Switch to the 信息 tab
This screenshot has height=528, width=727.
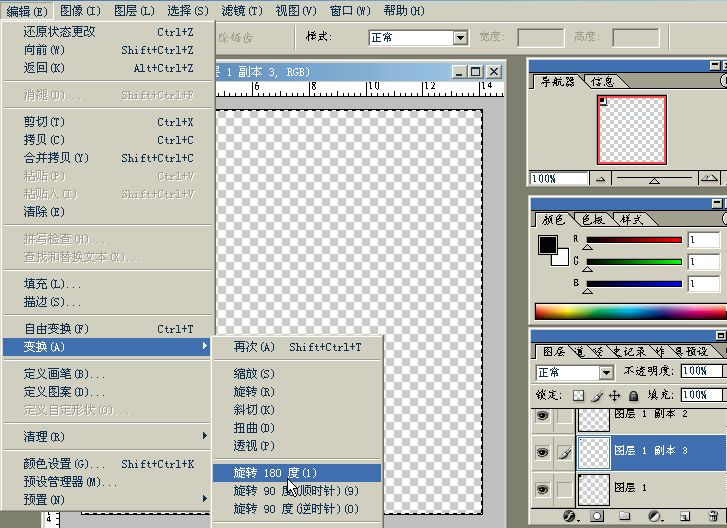click(602, 81)
